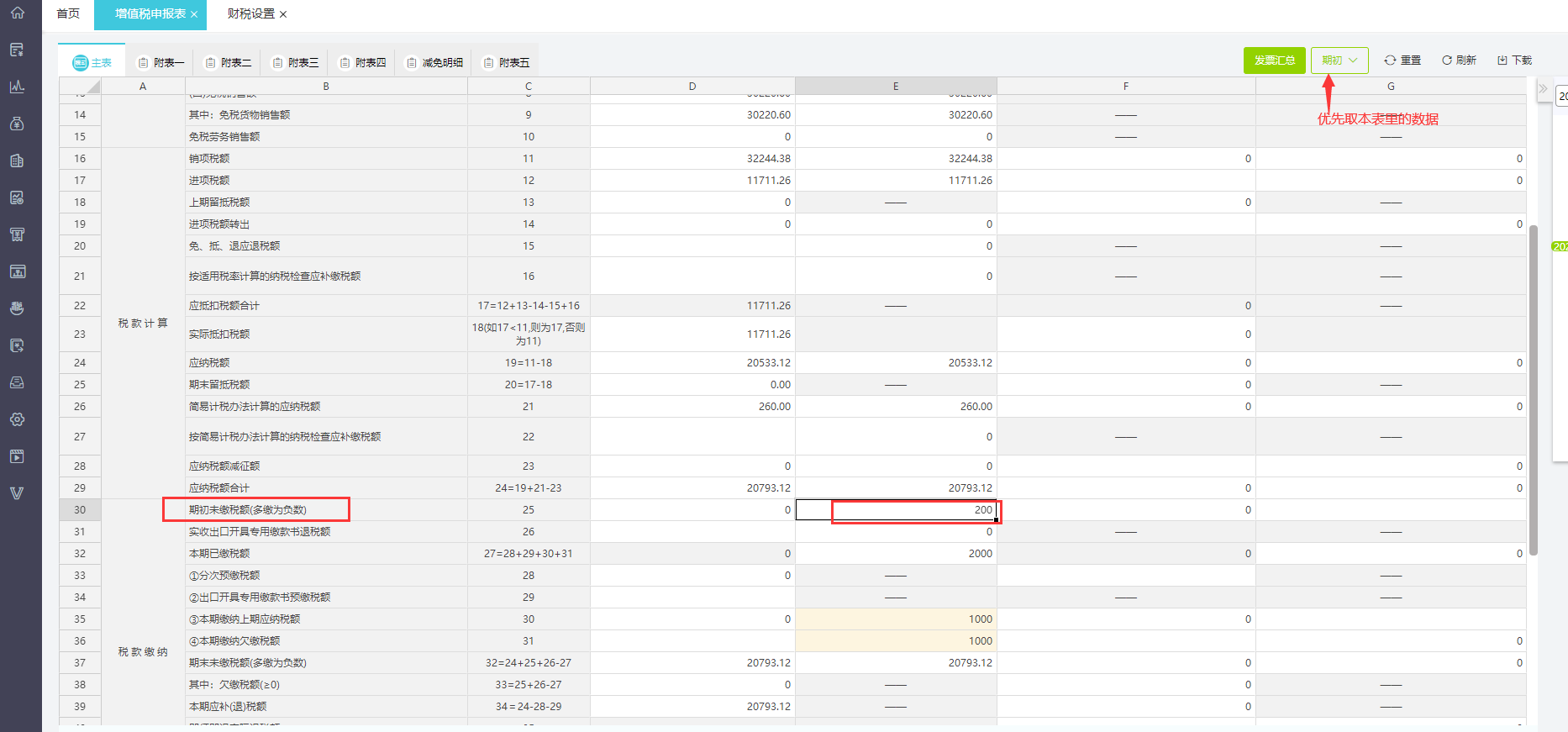The width and height of the screenshot is (1568, 732).
Task: Close the 财税设置 tab
Action: (283, 14)
